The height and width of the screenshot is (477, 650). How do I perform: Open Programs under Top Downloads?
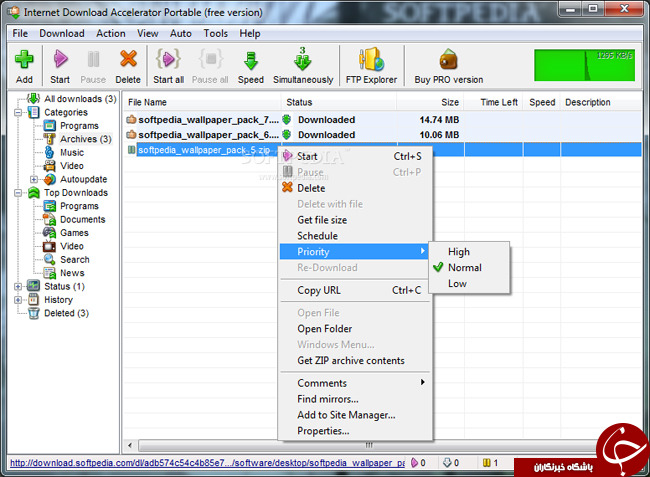tap(79, 206)
